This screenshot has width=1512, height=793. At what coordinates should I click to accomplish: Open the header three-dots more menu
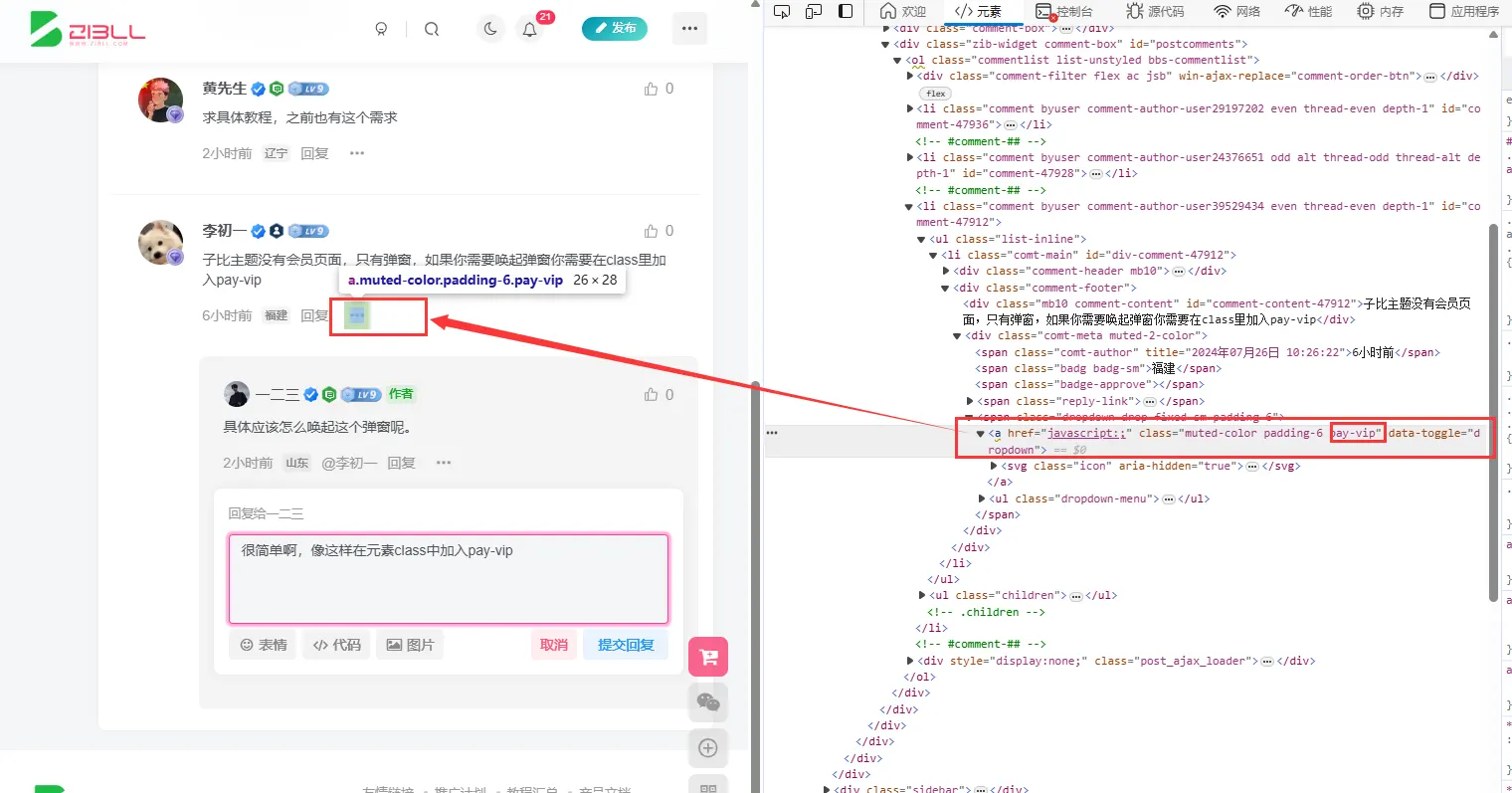coord(690,29)
